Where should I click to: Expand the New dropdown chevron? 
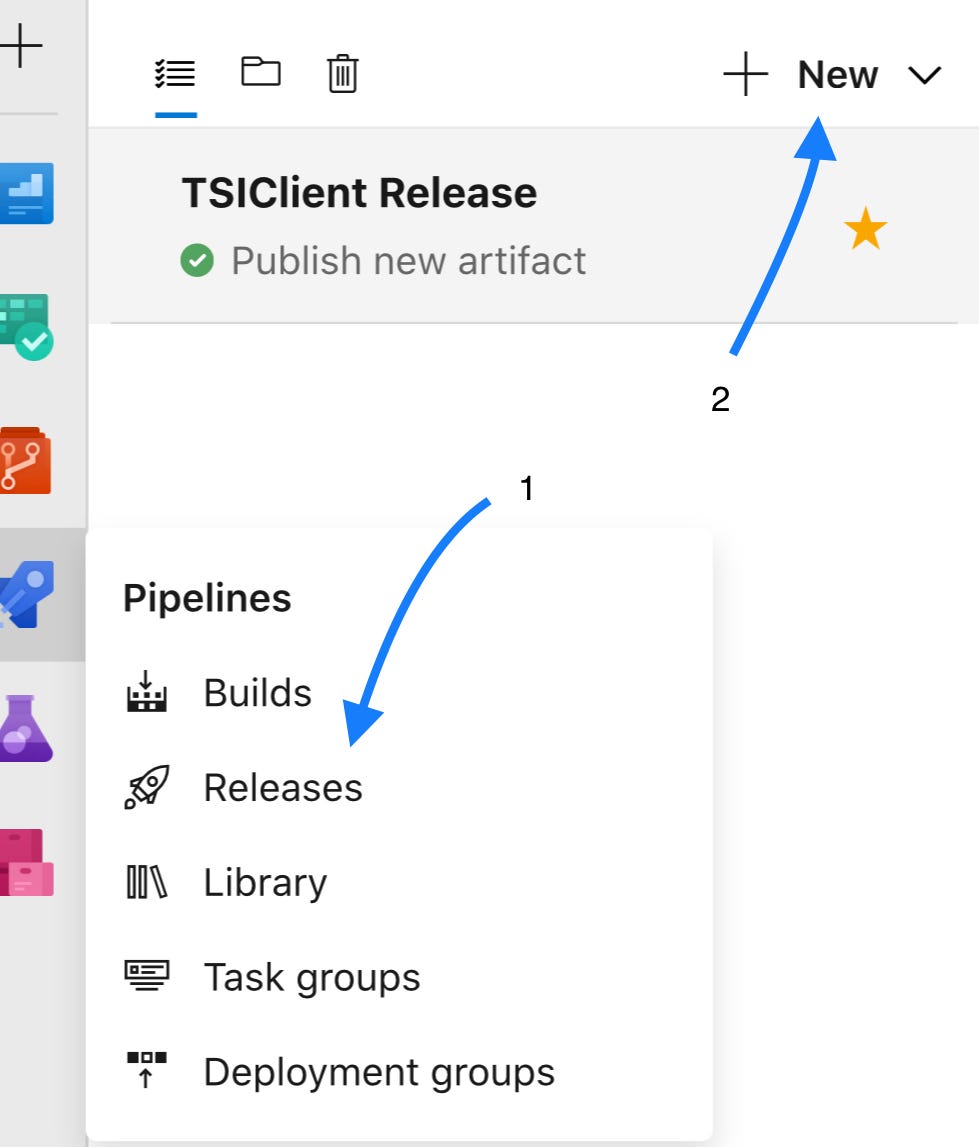[x=925, y=73]
